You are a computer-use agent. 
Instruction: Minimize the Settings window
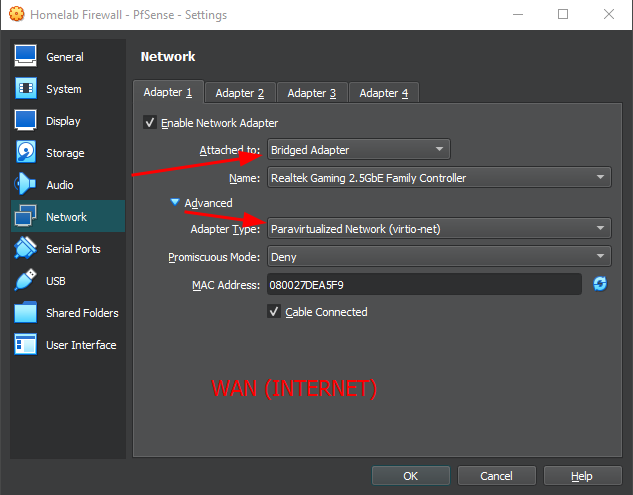[518, 15]
